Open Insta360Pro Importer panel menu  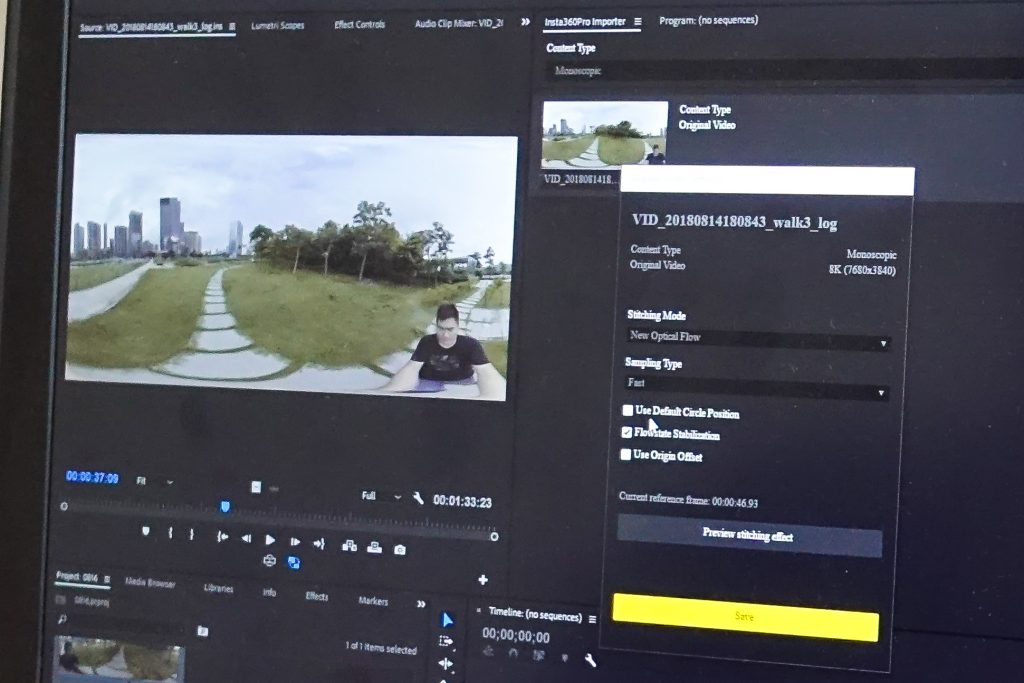click(x=637, y=22)
